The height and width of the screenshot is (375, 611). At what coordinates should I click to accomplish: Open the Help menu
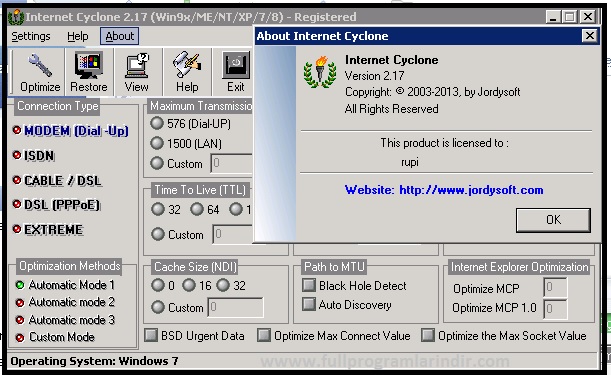click(x=78, y=36)
